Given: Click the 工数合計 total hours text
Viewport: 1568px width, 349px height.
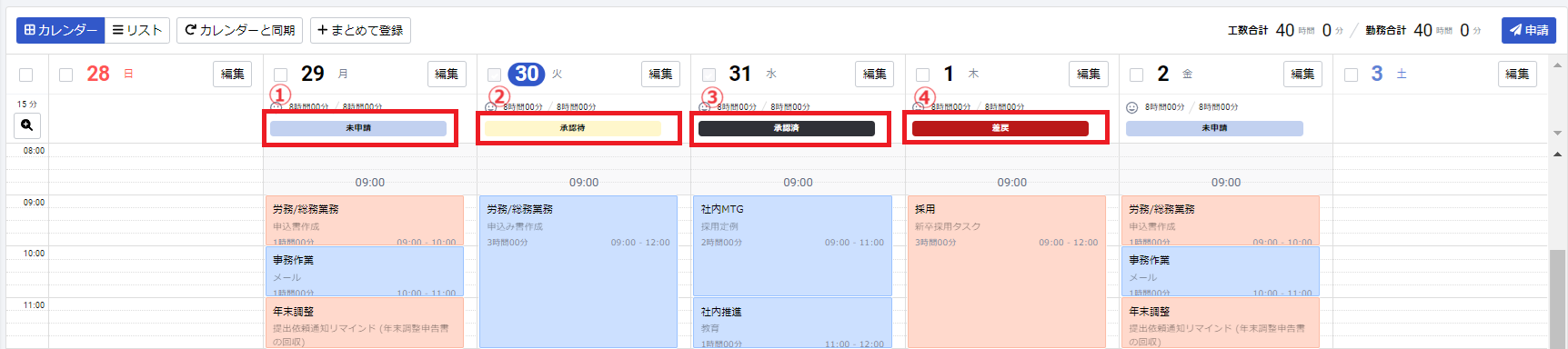Looking at the screenshot, I should click(x=1248, y=30).
